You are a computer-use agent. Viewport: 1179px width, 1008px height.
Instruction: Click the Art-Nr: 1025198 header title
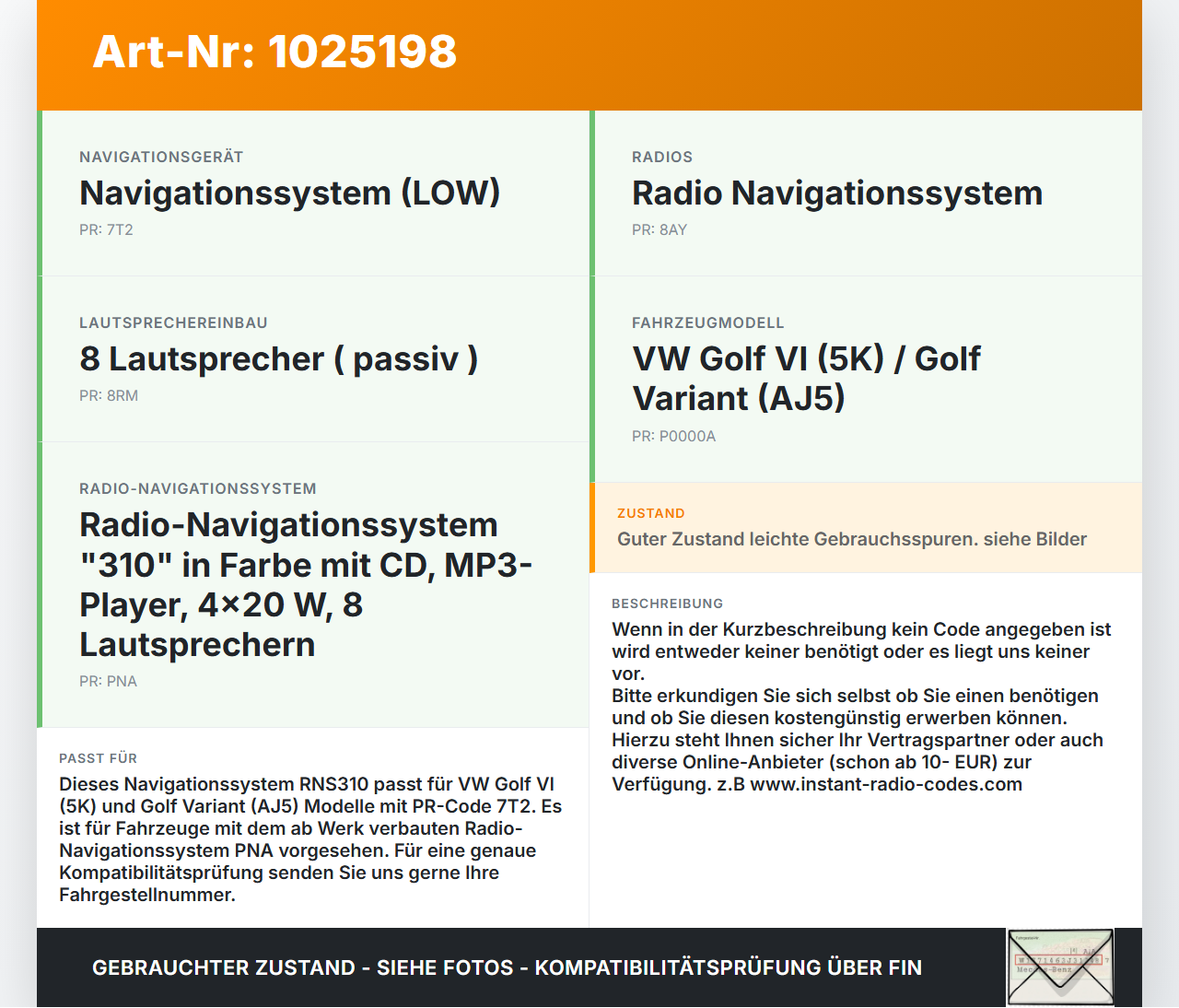[x=274, y=52]
